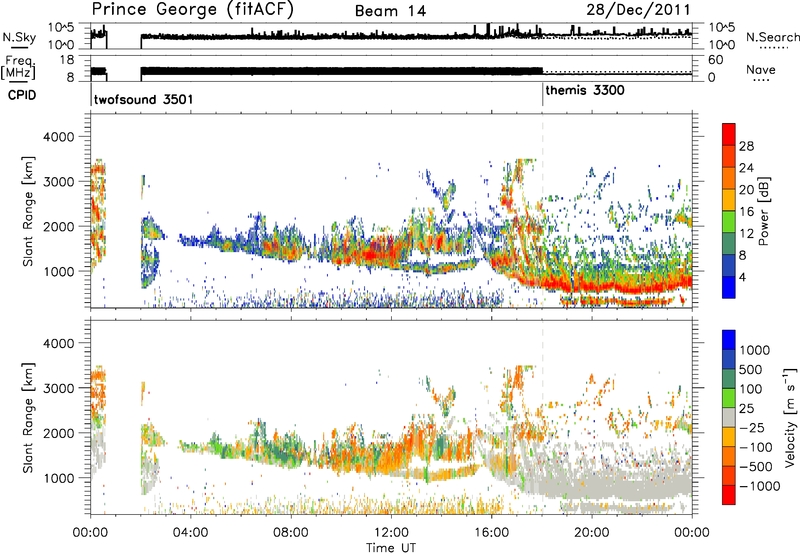Click the '60' Nave axis tick label
This screenshot has width=800, height=554.
[x=715, y=60]
